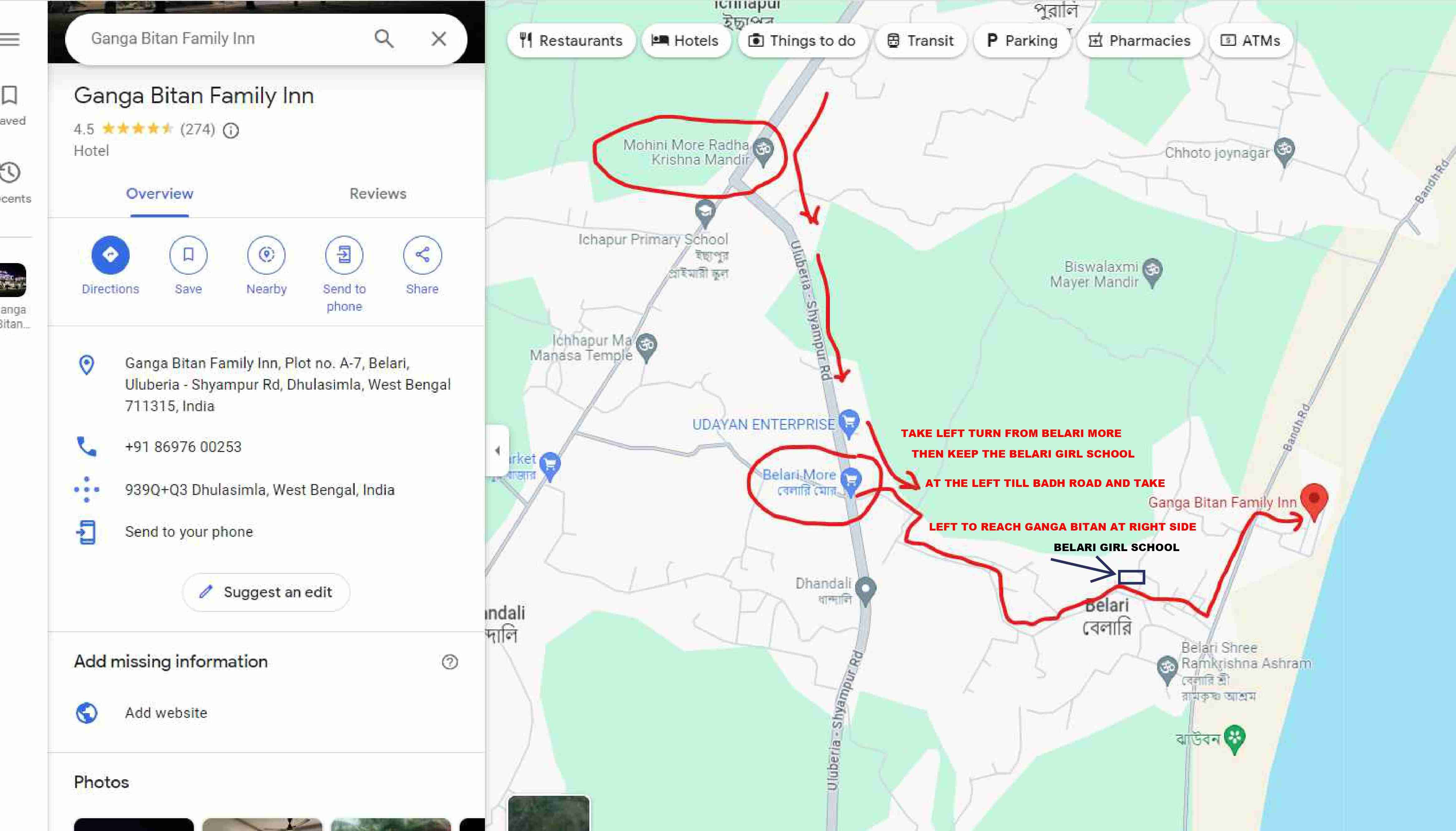Open Nearby places search icon

pos(266,255)
